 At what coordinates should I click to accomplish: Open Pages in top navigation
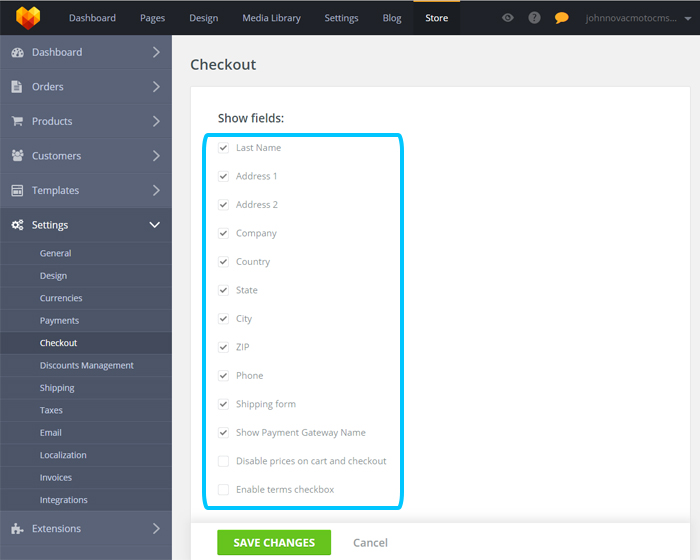click(x=152, y=18)
